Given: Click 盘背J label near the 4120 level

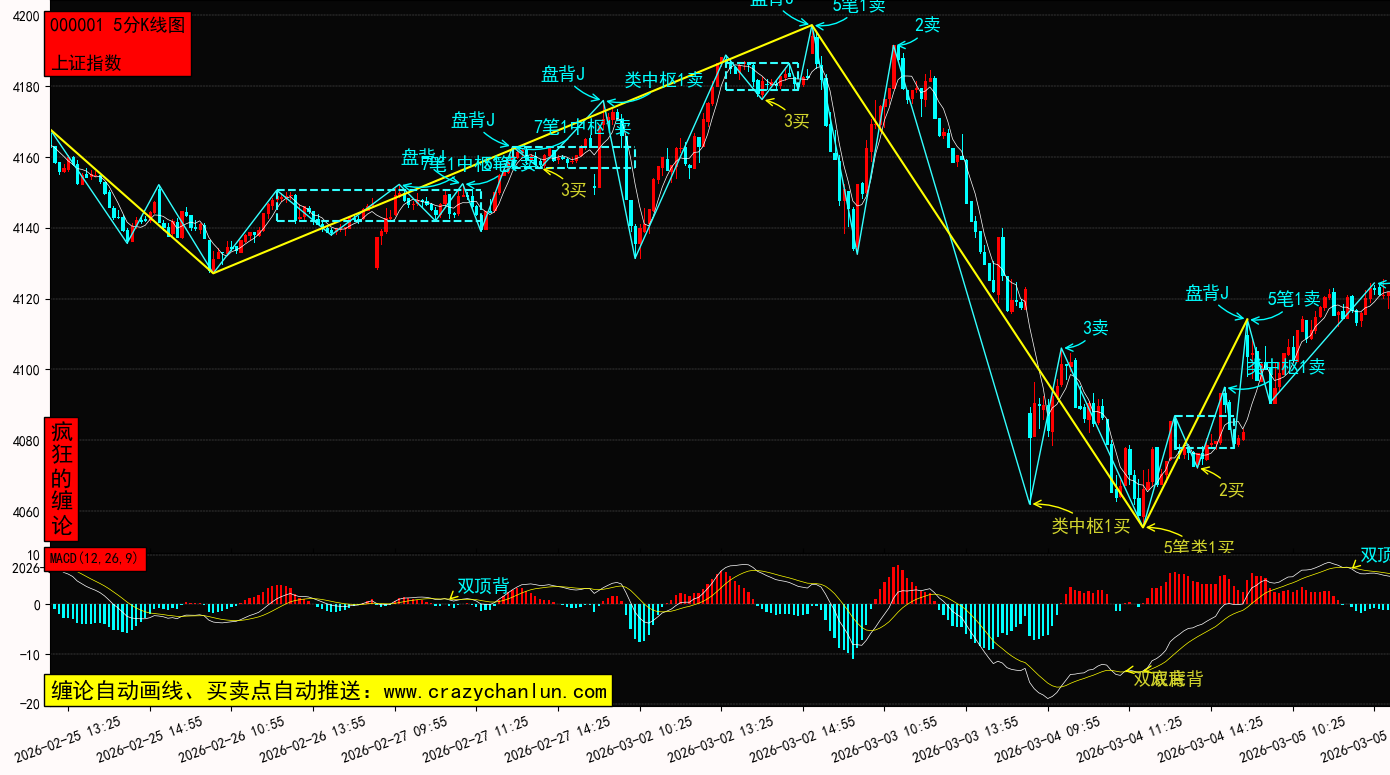Looking at the screenshot, I should point(1206,294).
